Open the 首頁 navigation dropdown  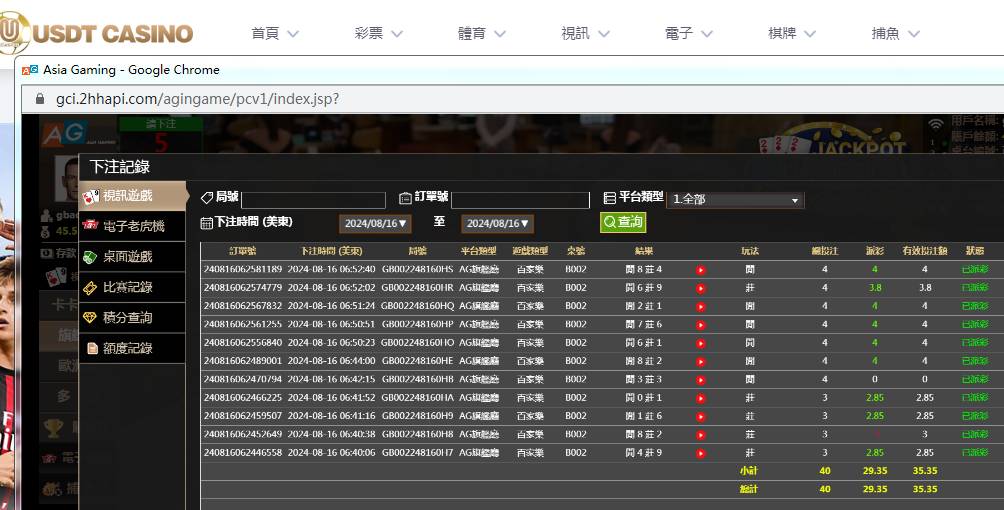pyautogui.click(x=275, y=33)
